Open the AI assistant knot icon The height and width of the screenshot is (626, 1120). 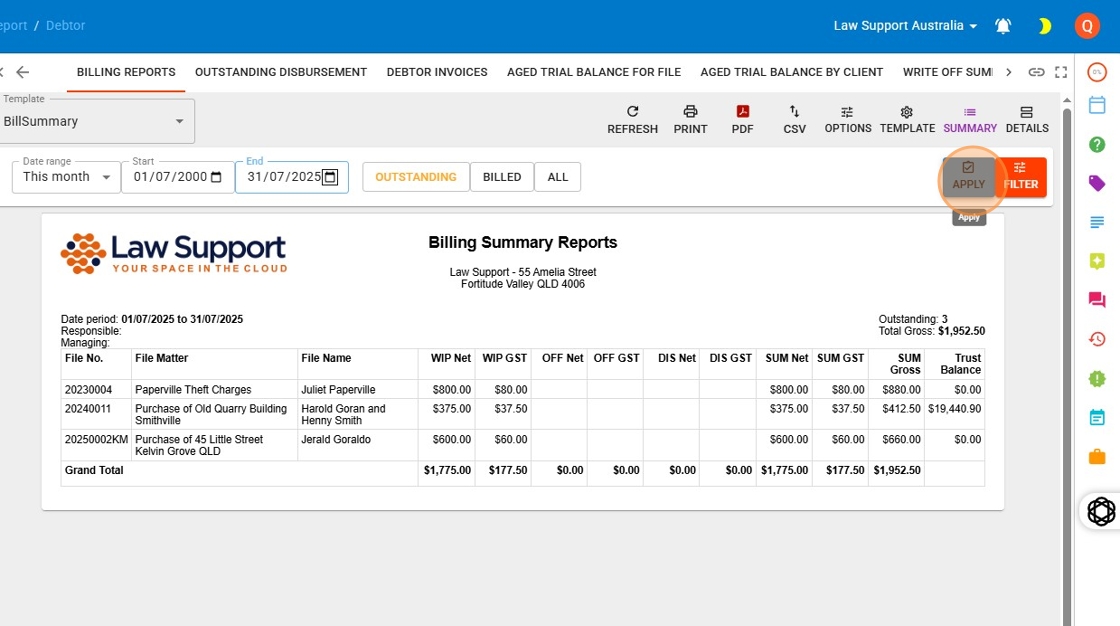coord(1101,512)
